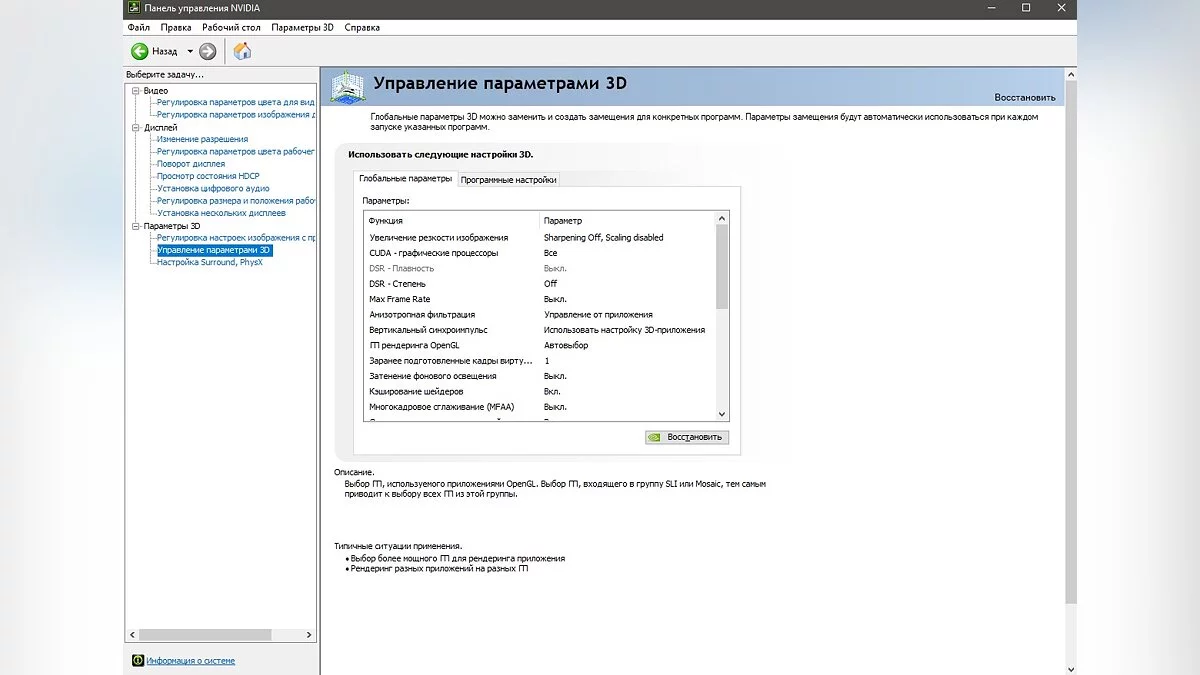Switch to Глобальные параметры tab
The width and height of the screenshot is (1200, 675).
click(x=405, y=179)
